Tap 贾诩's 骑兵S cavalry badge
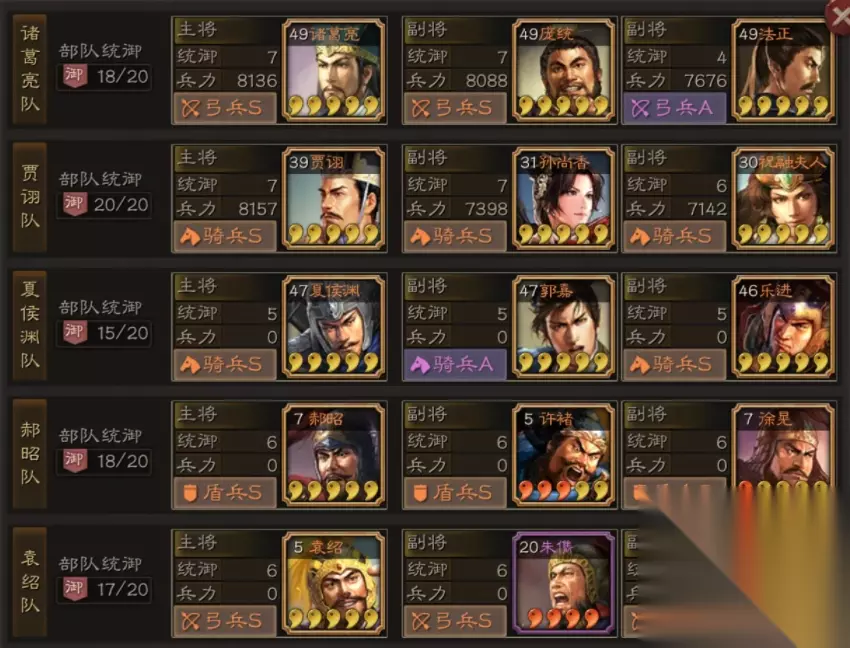This screenshot has height=648, width=850. tap(226, 236)
